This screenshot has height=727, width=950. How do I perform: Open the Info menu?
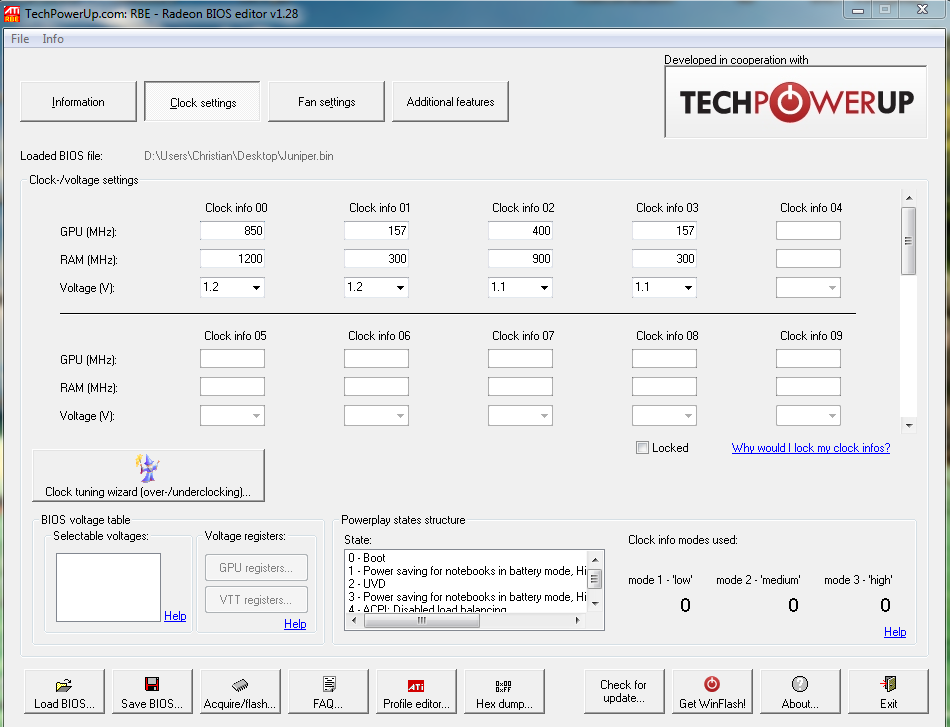point(53,39)
